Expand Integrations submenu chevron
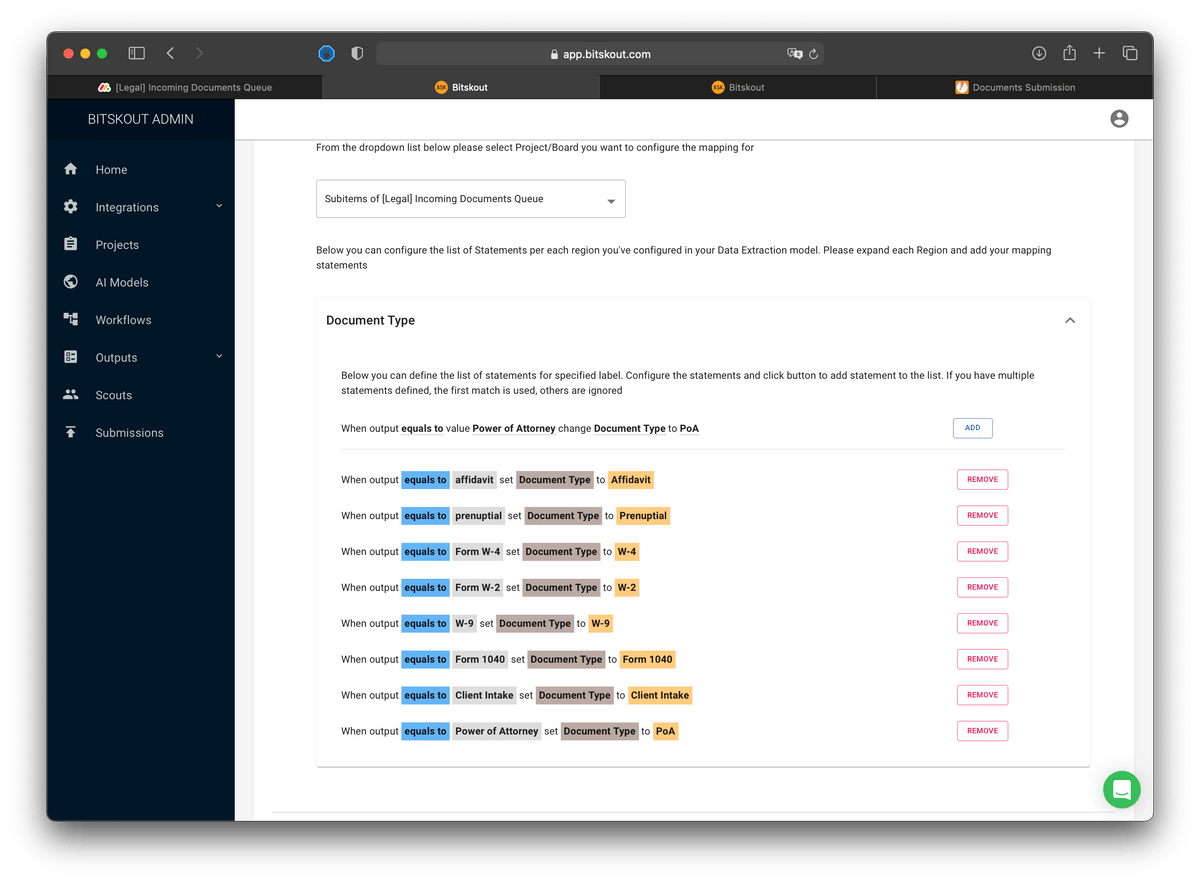 click(x=219, y=206)
